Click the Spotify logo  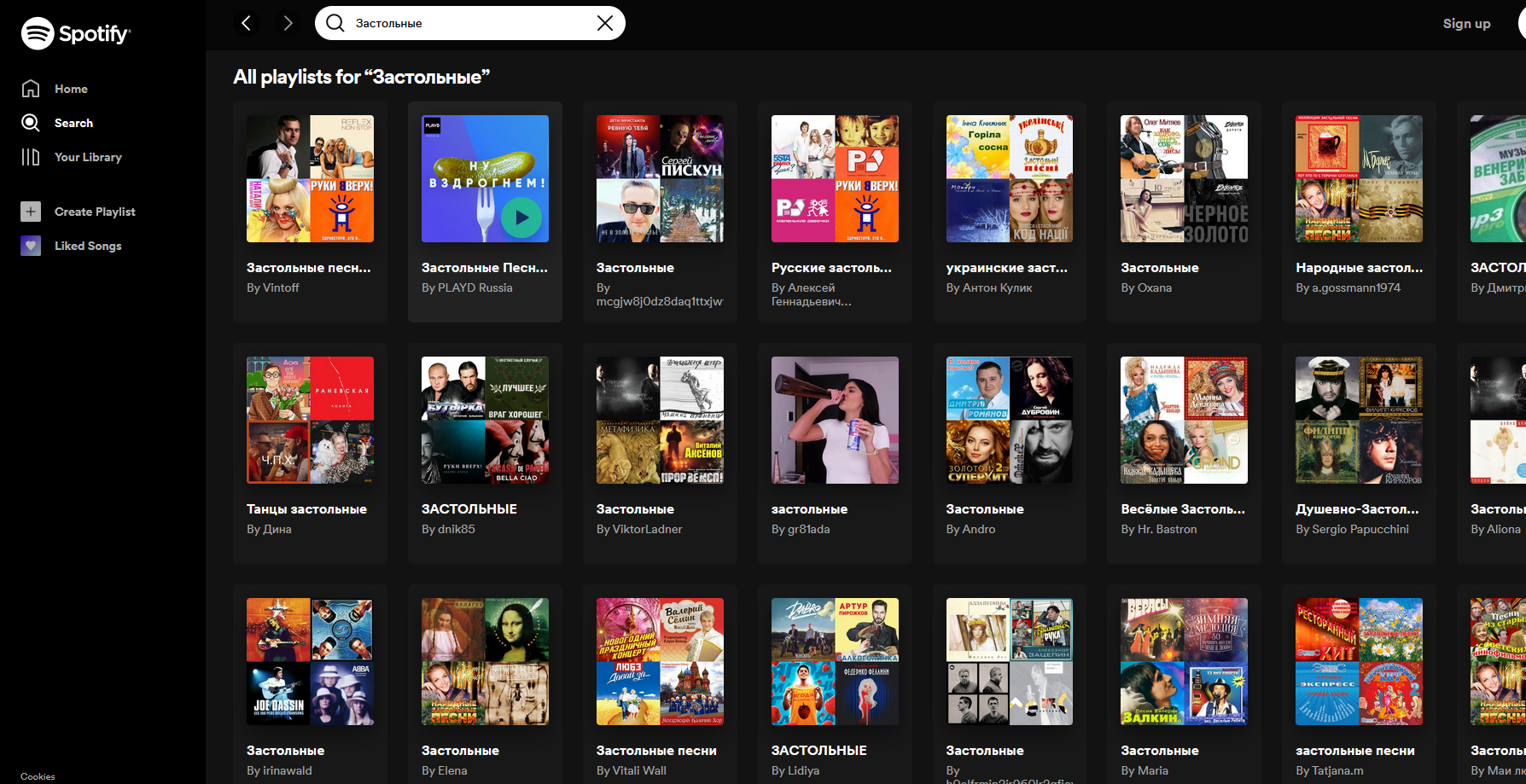pos(75,33)
